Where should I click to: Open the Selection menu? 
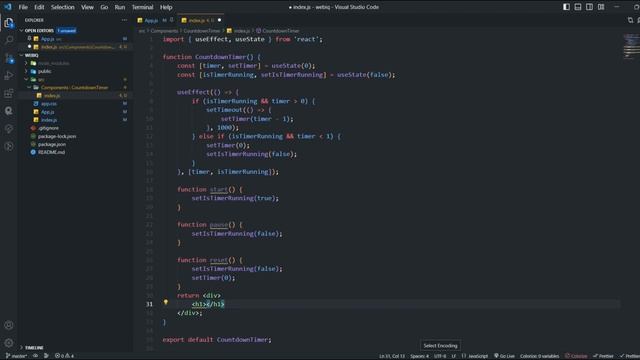click(62, 7)
